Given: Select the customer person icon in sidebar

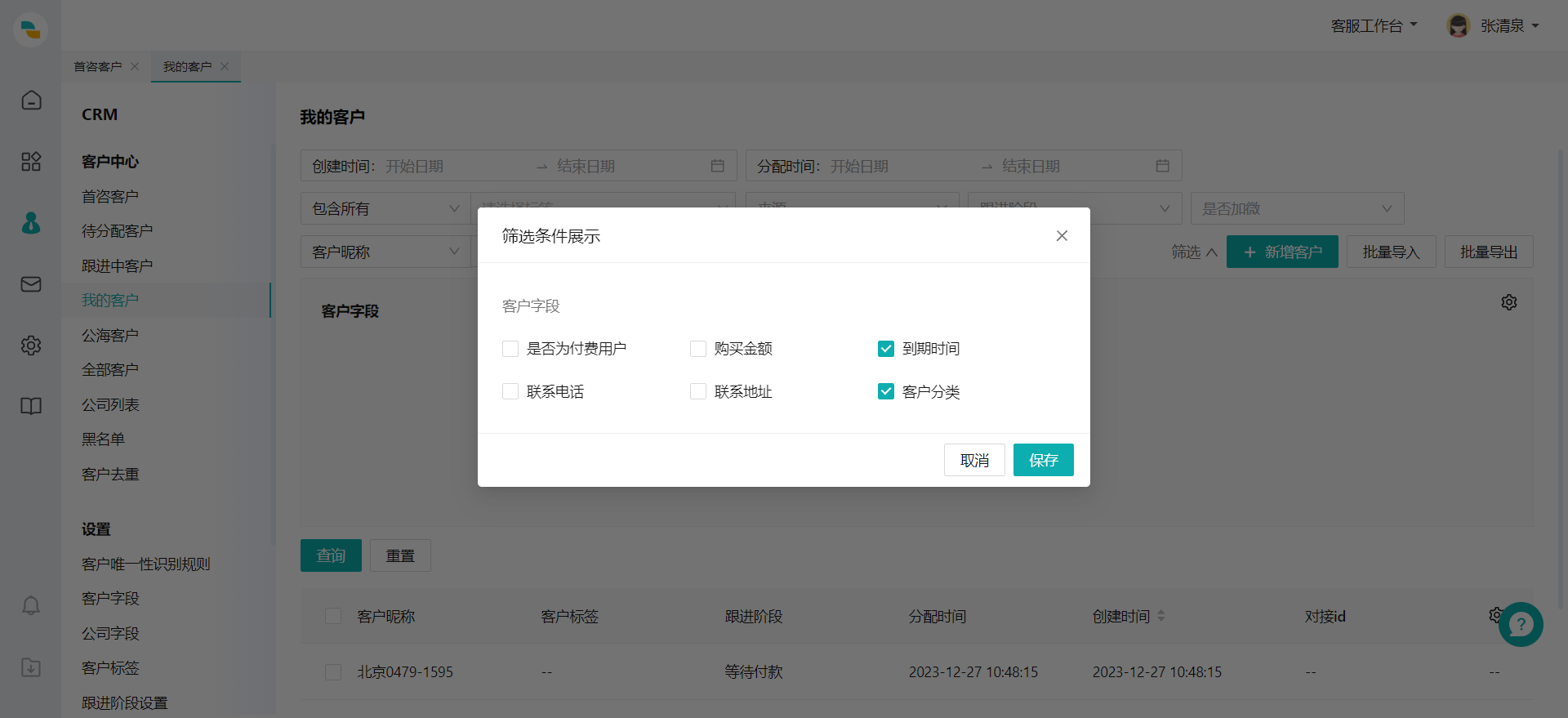Looking at the screenshot, I should [31, 223].
